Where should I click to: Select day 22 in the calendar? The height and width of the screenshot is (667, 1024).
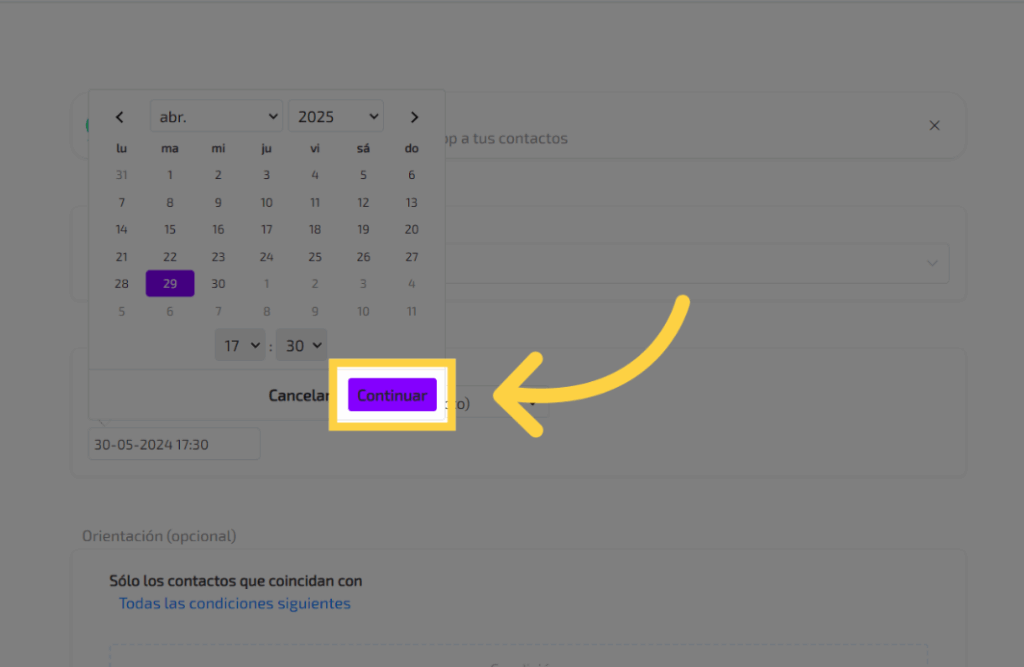(170, 256)
